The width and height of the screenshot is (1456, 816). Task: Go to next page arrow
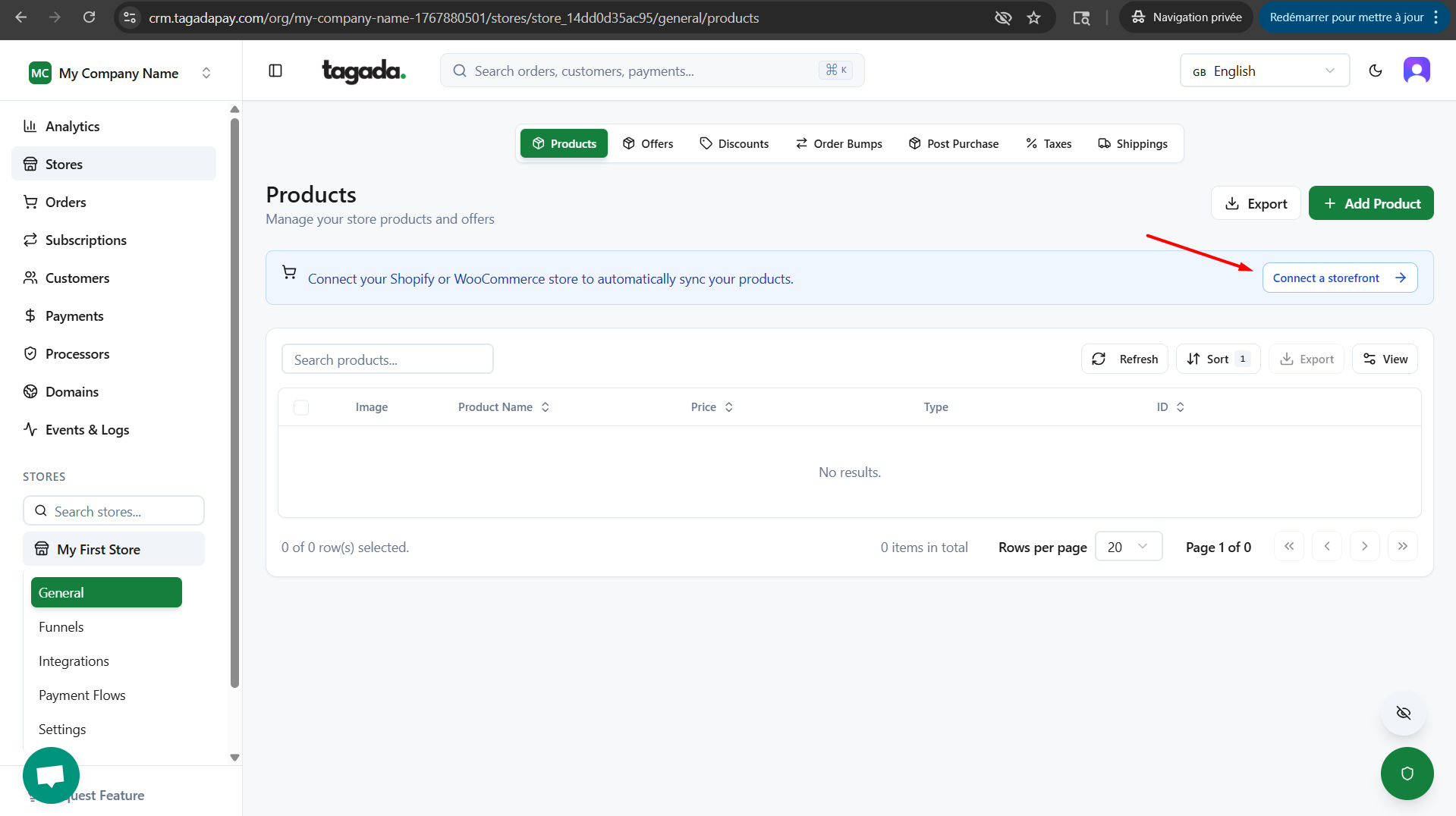[1364, 546]
